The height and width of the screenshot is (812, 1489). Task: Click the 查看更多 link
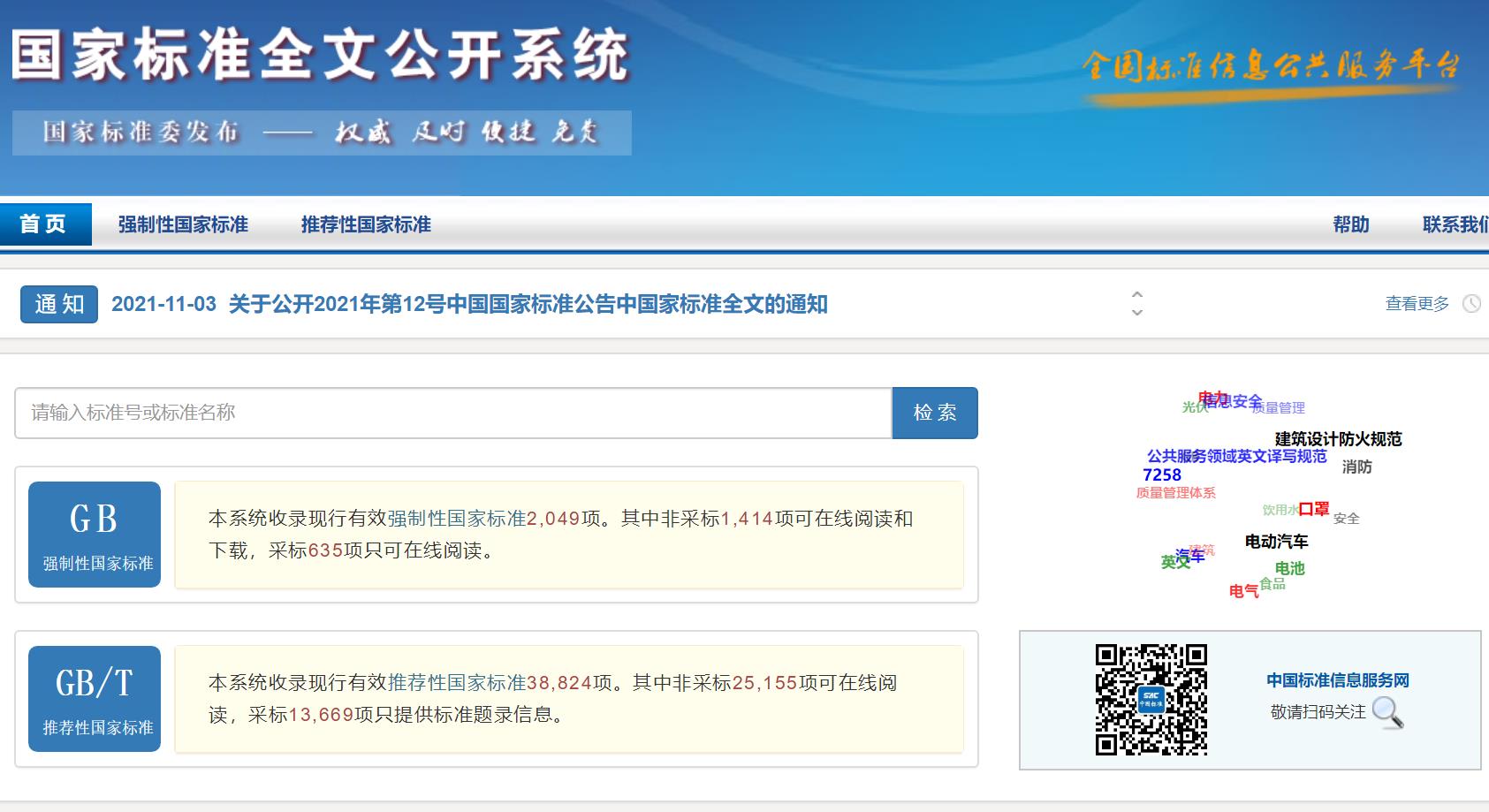point(1417,304)
